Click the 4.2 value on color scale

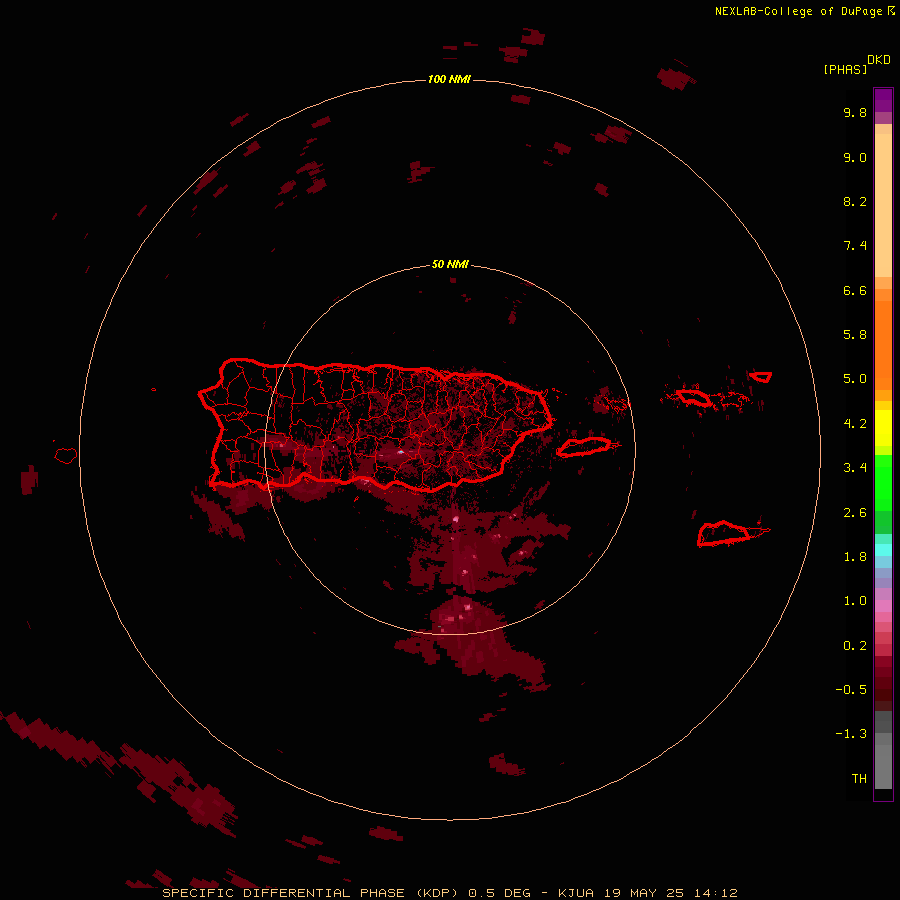(x=855, y=424)
